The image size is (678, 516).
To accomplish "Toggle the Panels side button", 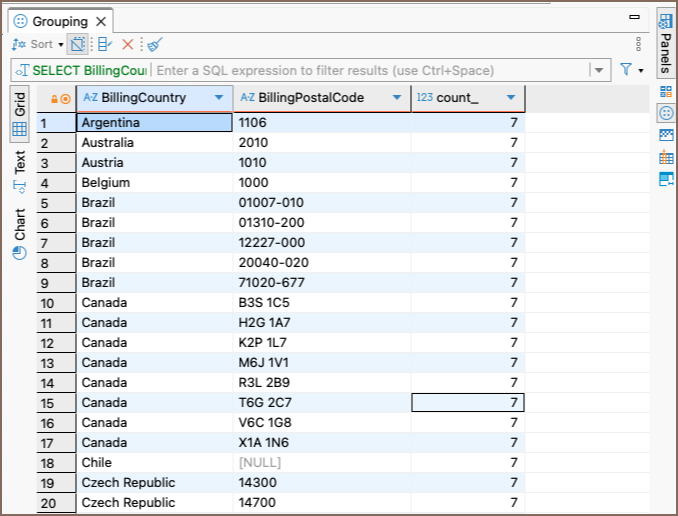I will click(x=666, y=44).
